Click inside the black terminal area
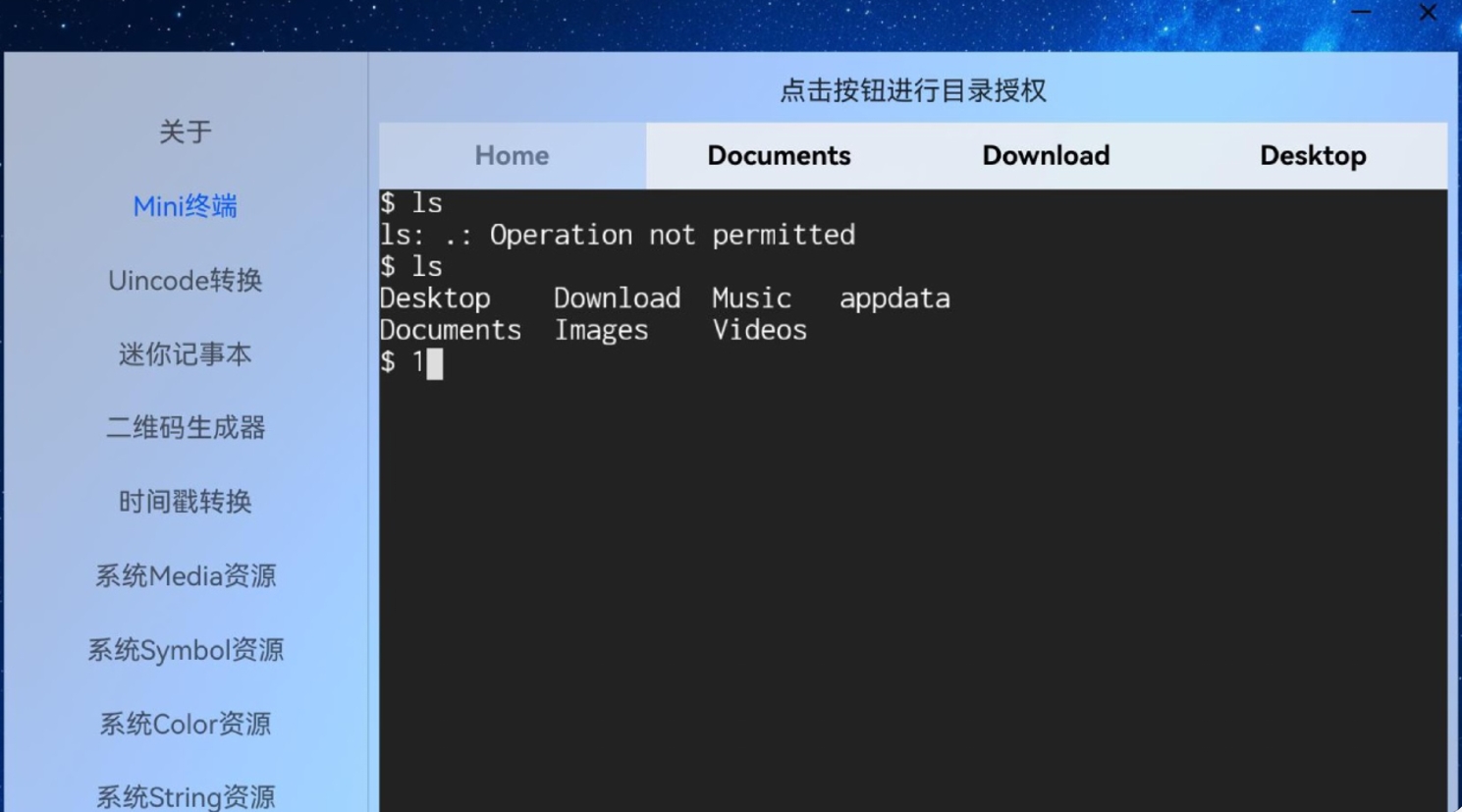The height and width of the screenshot is (812, 1462). tap(884, 540)
